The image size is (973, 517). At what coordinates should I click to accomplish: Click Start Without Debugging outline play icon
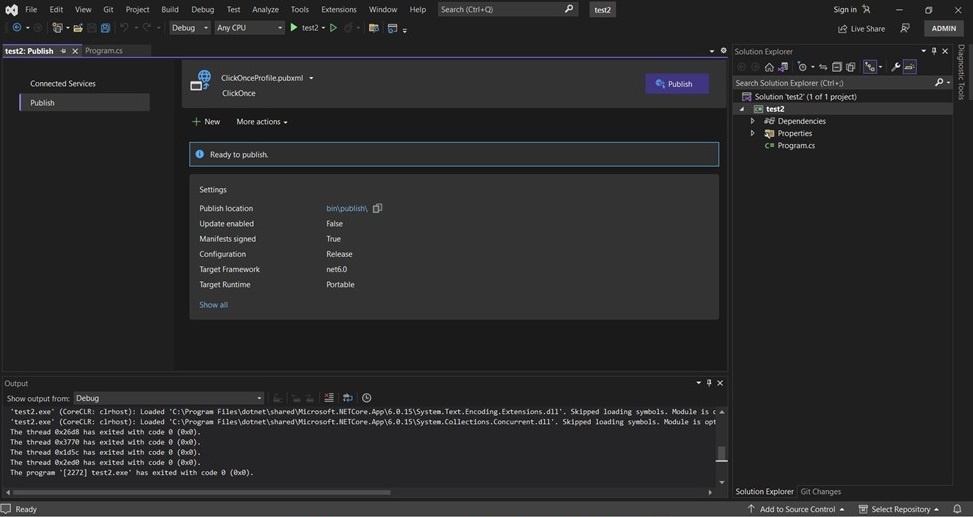point(333,28)
